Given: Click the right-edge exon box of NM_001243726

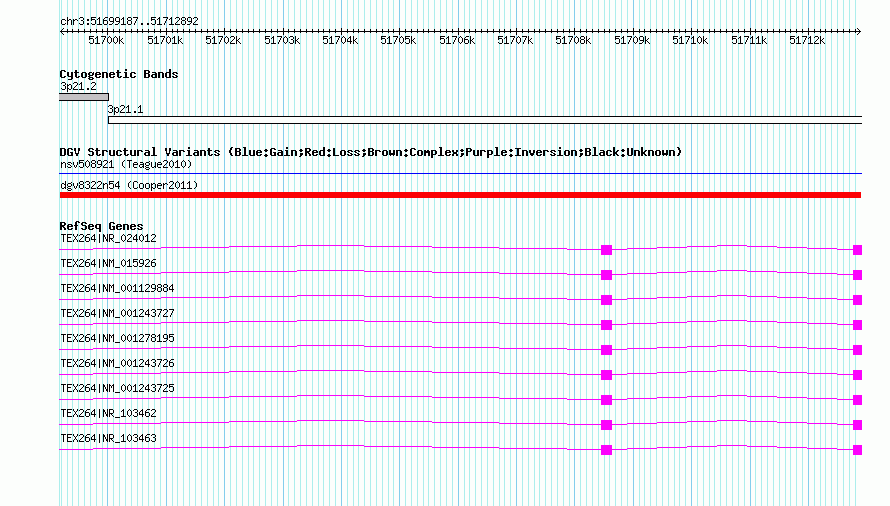Looking at the screenshot, I should click(858, 375).
